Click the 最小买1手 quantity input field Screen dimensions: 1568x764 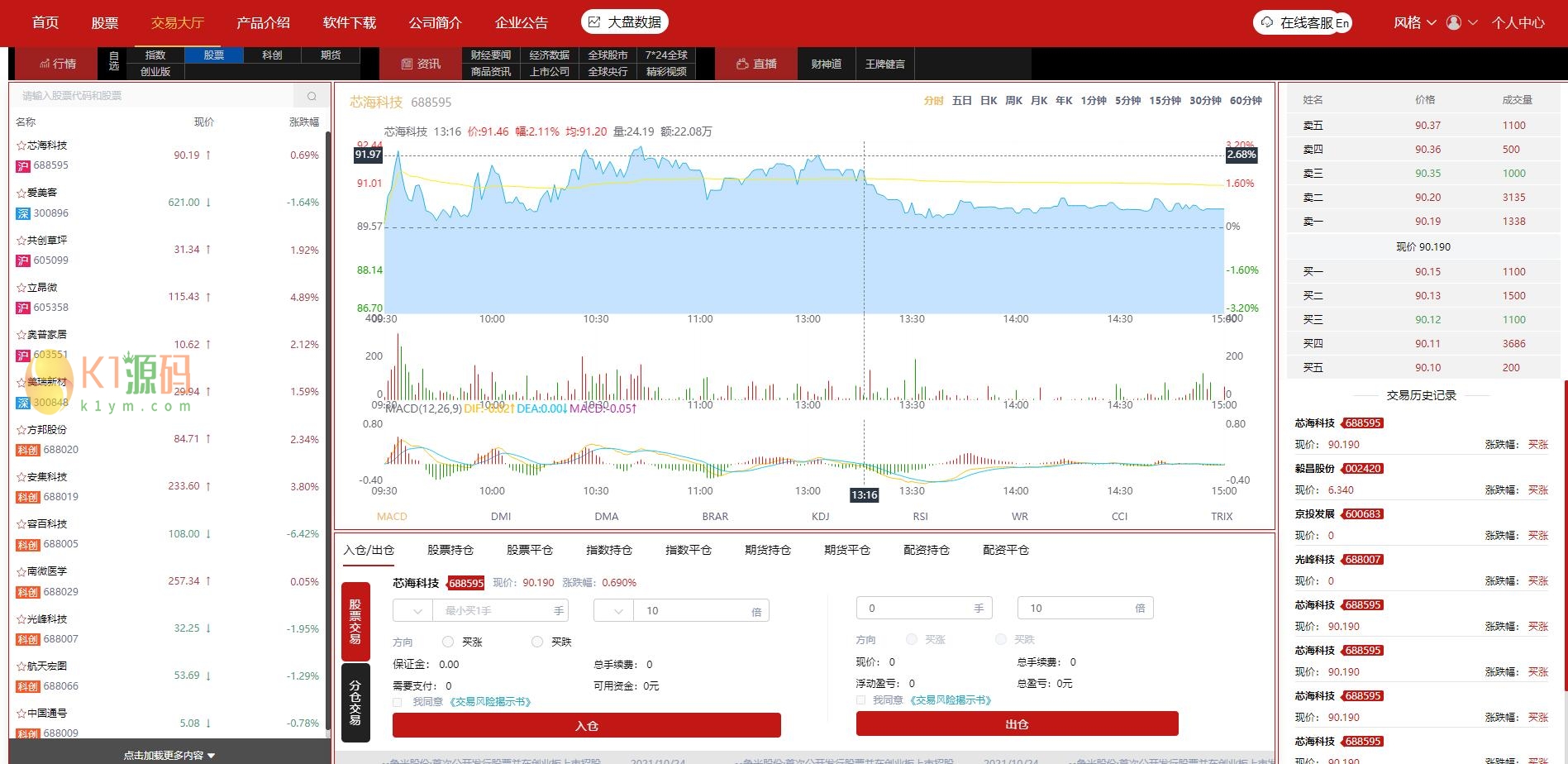496,611
